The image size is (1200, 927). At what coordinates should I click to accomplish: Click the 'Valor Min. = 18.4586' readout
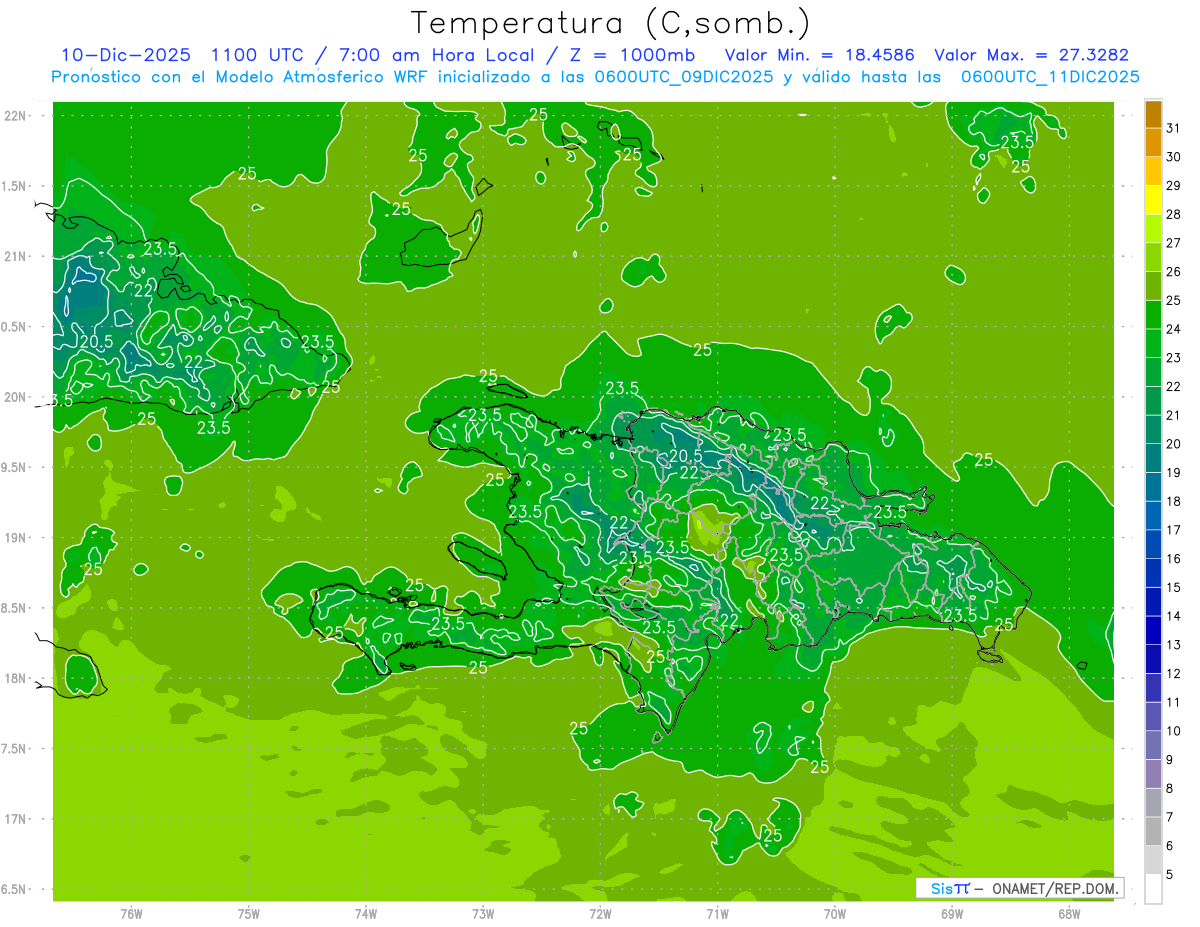click(819, 55)
